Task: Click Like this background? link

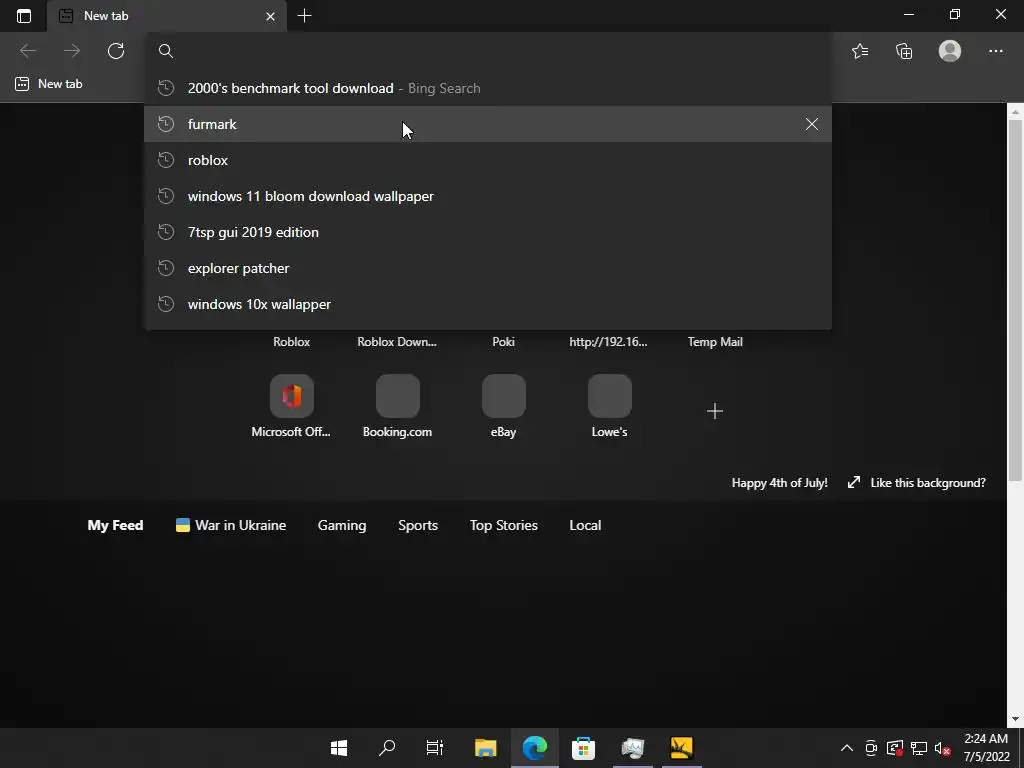Action: point(917,483)
